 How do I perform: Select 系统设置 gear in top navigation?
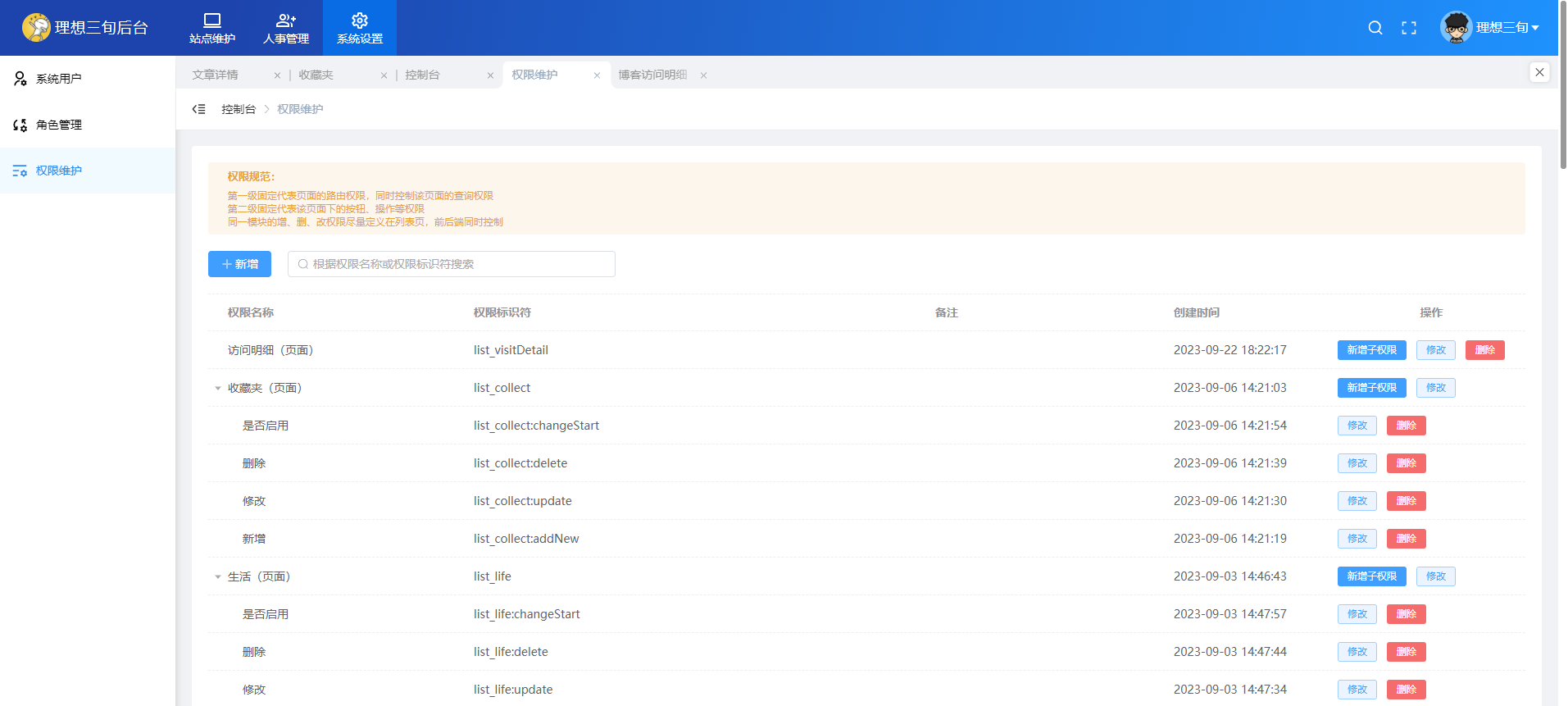[x=360, y=28]
